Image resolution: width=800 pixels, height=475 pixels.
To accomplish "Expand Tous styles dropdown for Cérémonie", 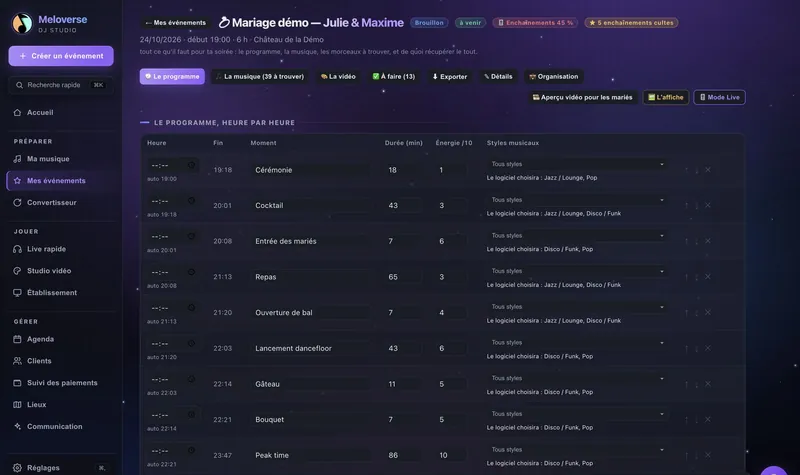I will click(578, 164).
